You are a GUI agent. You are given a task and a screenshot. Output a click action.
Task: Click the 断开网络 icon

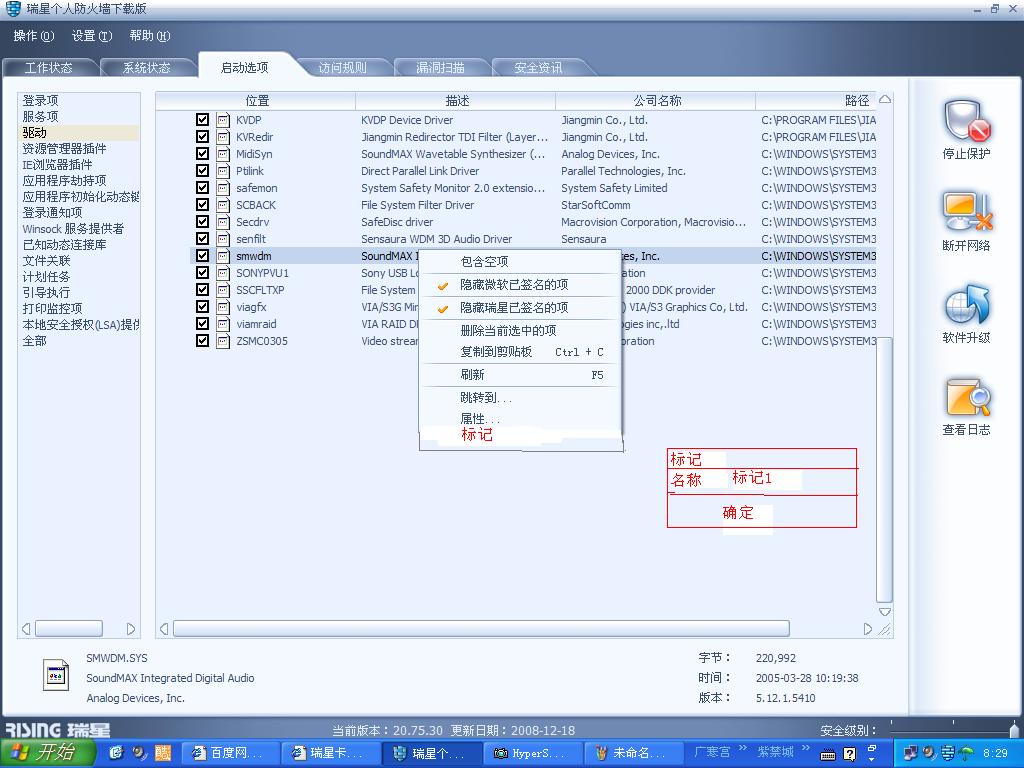click(966, 212)
